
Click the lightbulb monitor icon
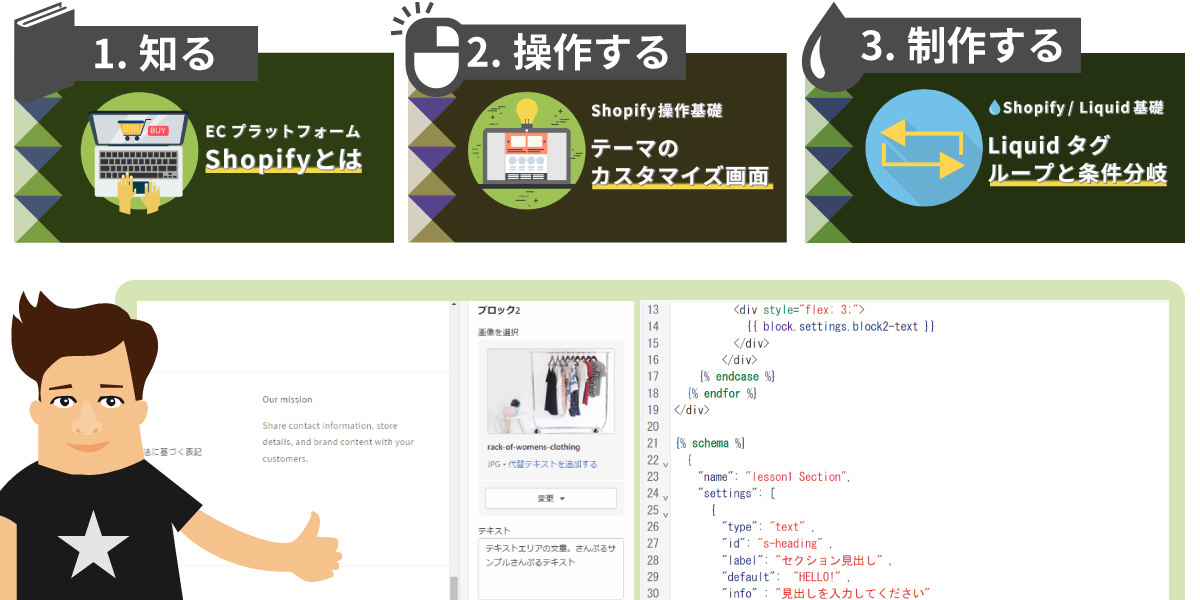526,150
